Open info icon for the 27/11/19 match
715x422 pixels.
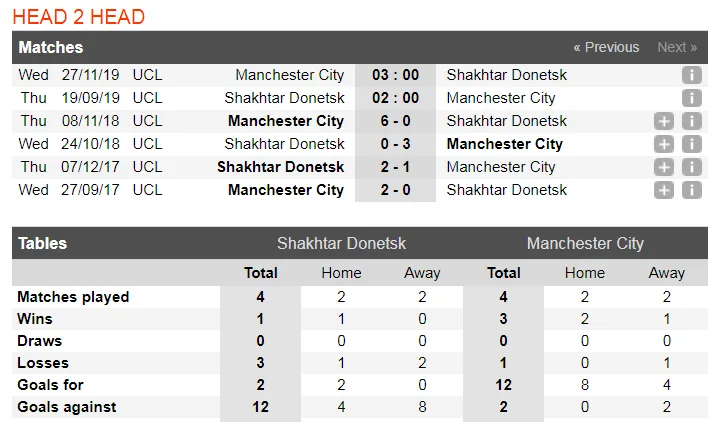[x=691, y=75]
